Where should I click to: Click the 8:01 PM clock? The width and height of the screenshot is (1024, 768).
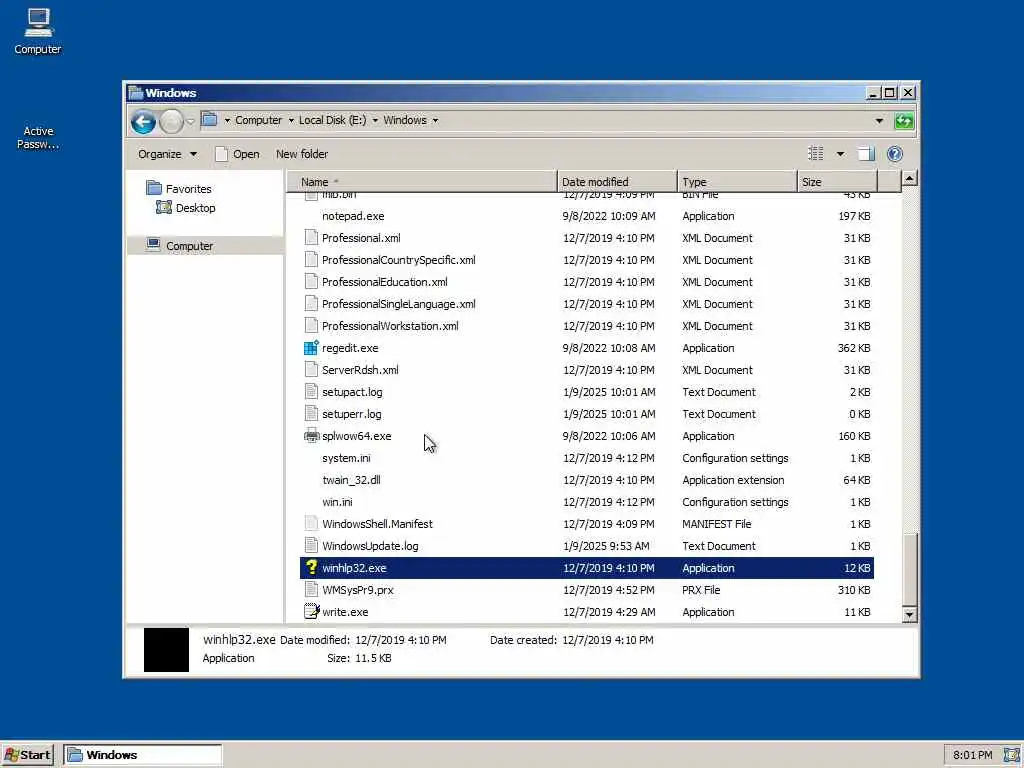pyautogui.click(x=972, y=755)
